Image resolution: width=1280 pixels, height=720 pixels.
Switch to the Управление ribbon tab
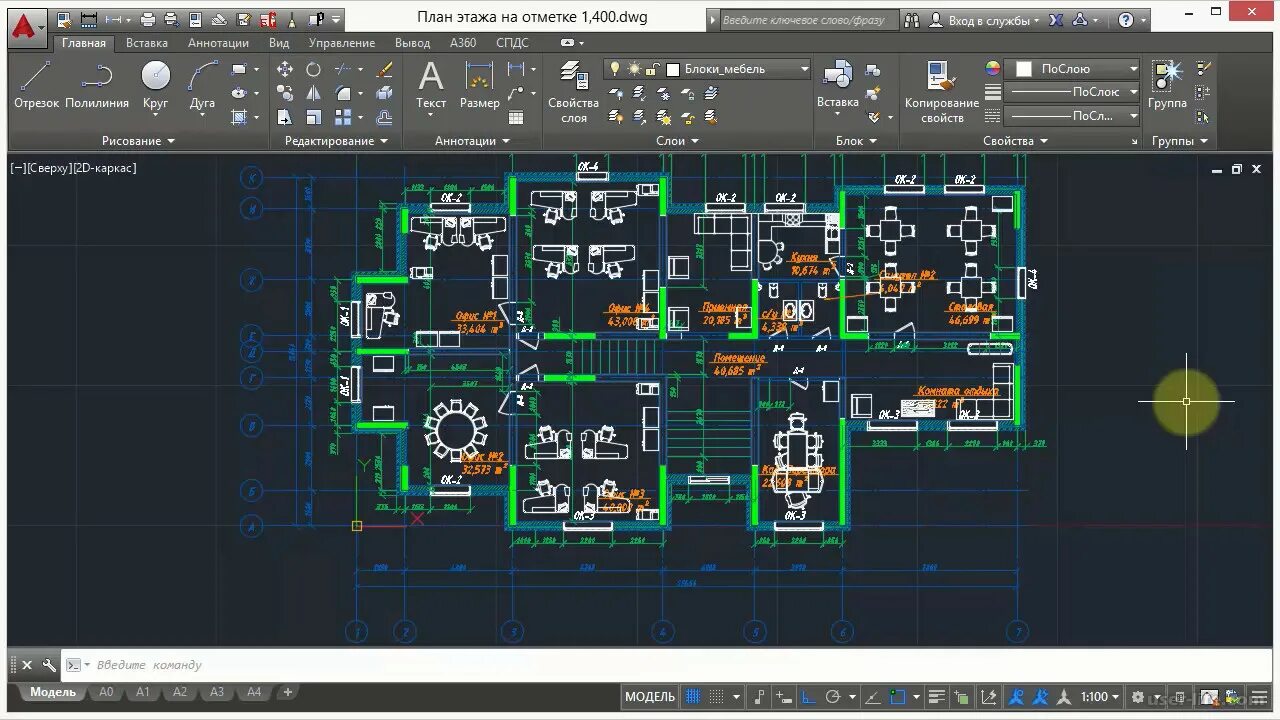click(x=342, y=43)
